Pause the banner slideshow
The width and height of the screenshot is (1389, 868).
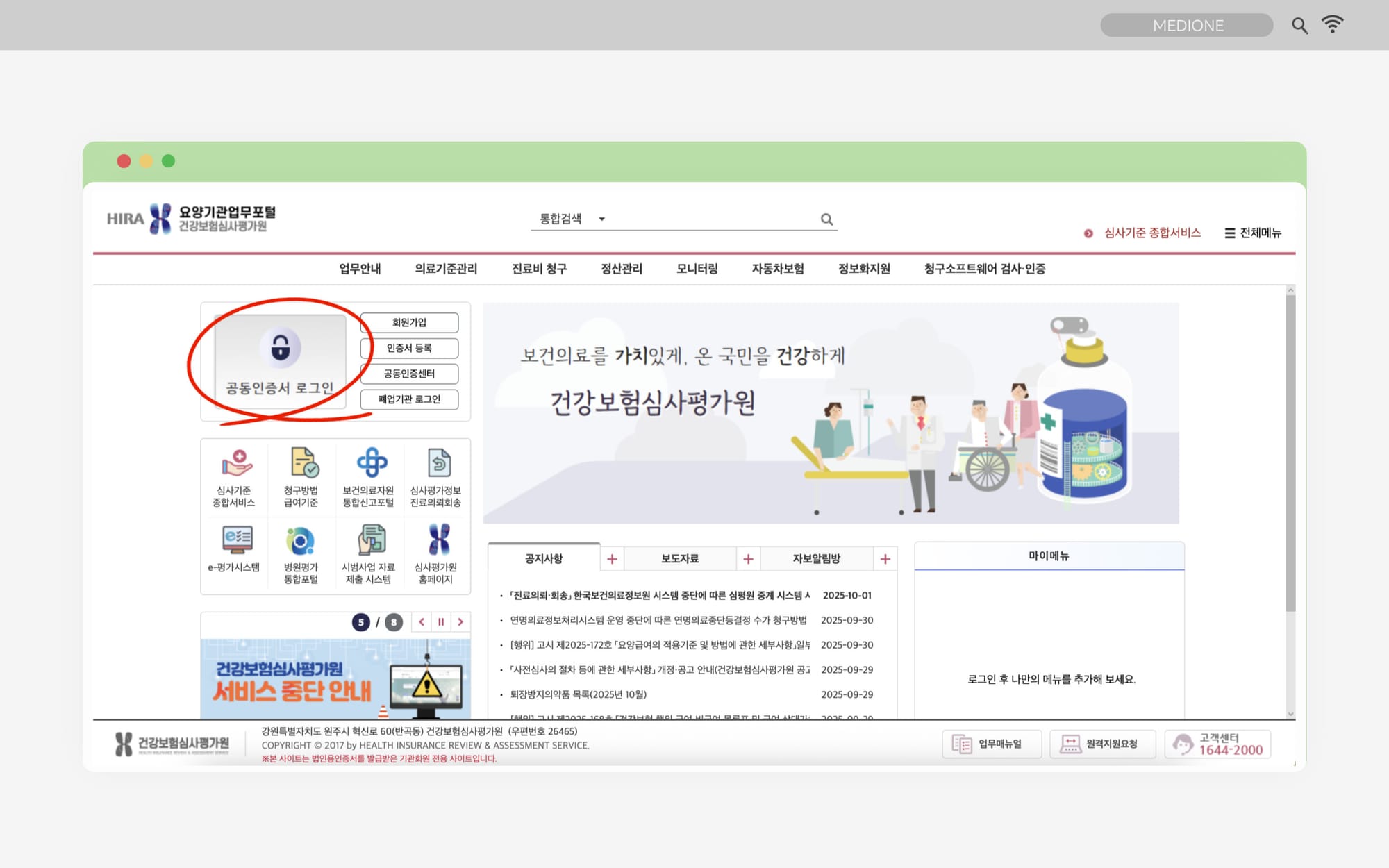(441, 622)
